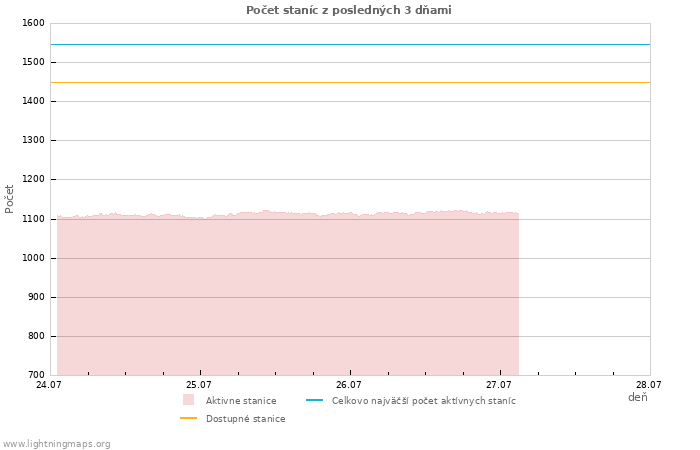Click the blue legend line swatch
The width and height of the screenshot is (700, 450).
coord(314,400)
